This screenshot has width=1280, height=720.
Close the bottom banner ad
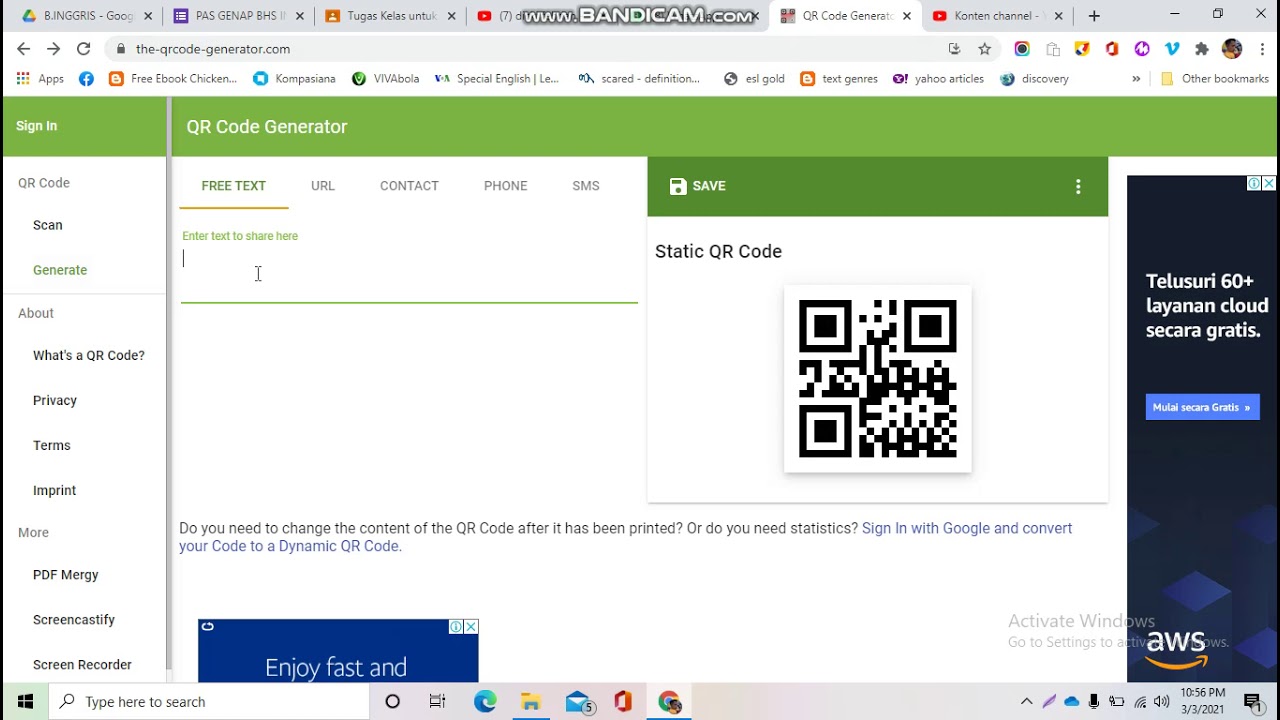tap(471, 627)
